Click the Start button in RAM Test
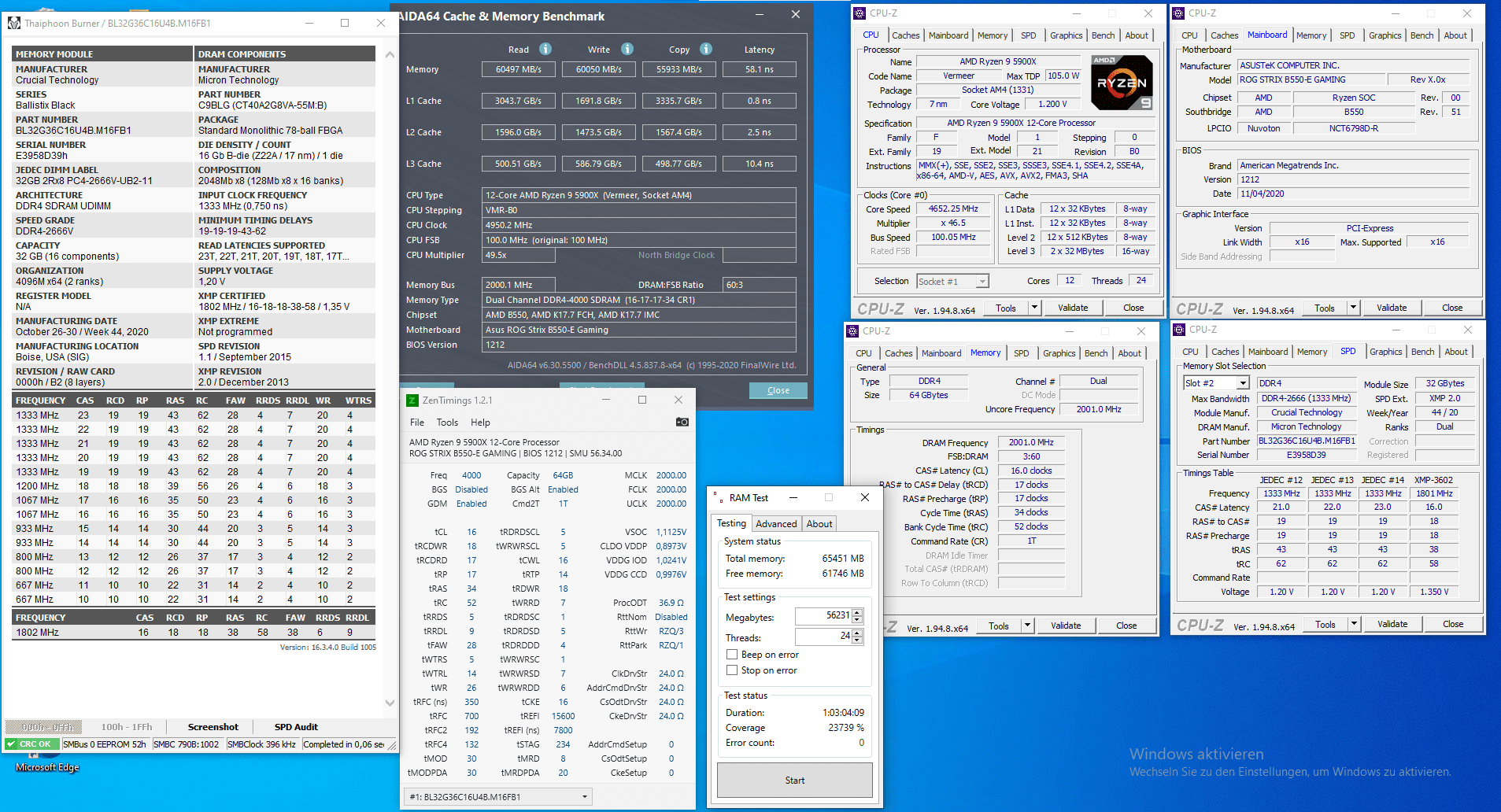The width and height of the screenshot is (1501, 812). pos(795,781)
